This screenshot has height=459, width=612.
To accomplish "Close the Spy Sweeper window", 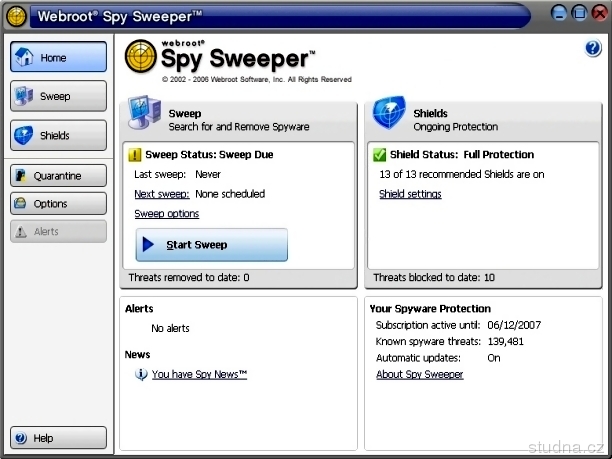I will [600, 13].
